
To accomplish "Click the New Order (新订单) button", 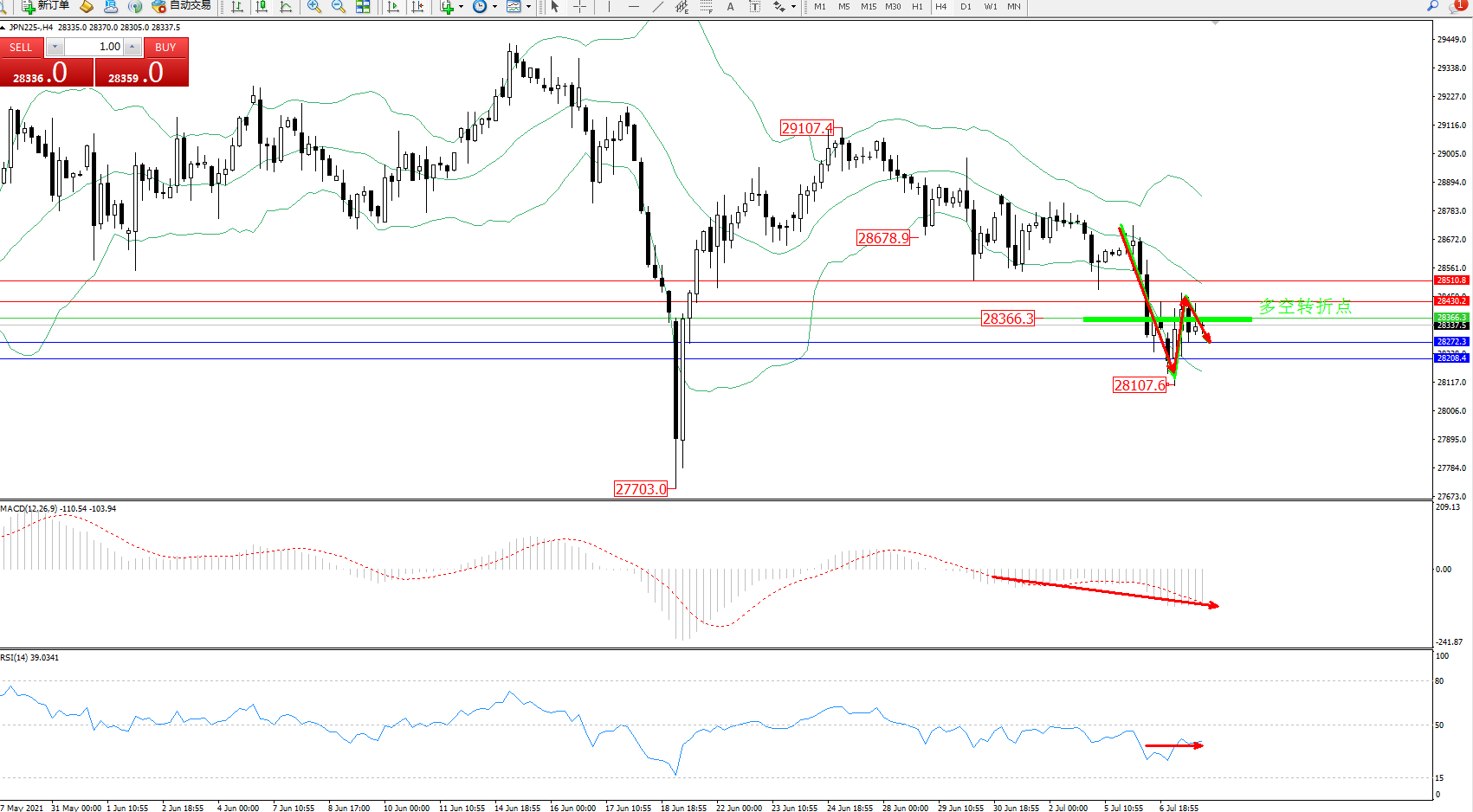I will (x=45, y=6).
